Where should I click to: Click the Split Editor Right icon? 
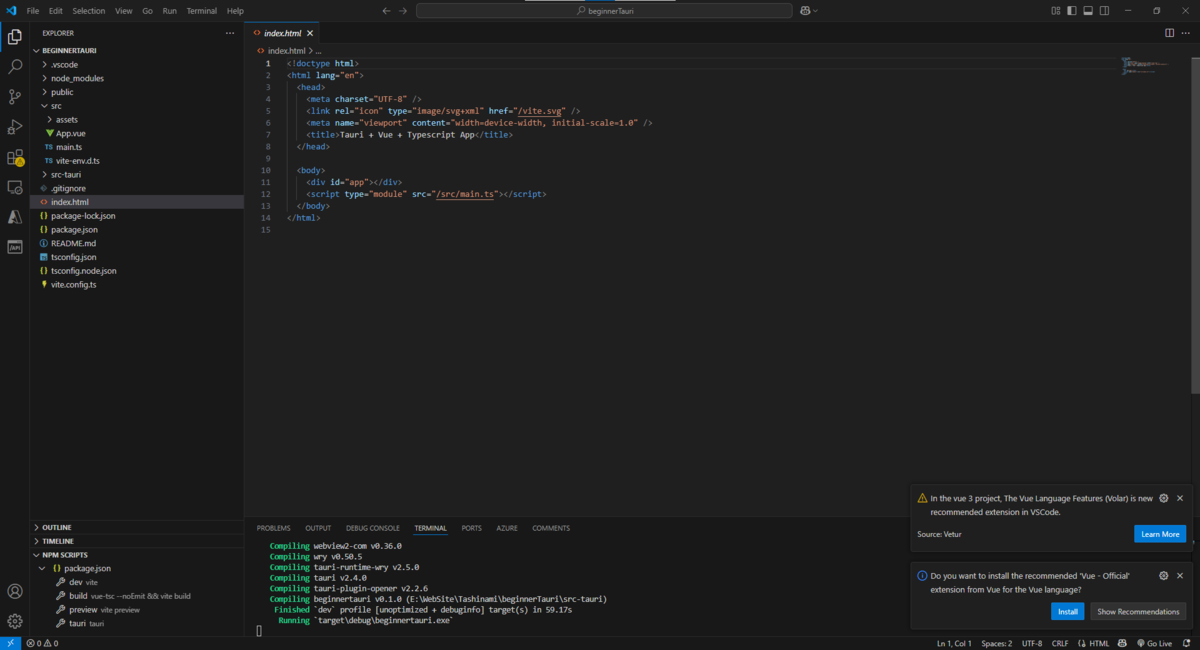1169,33
